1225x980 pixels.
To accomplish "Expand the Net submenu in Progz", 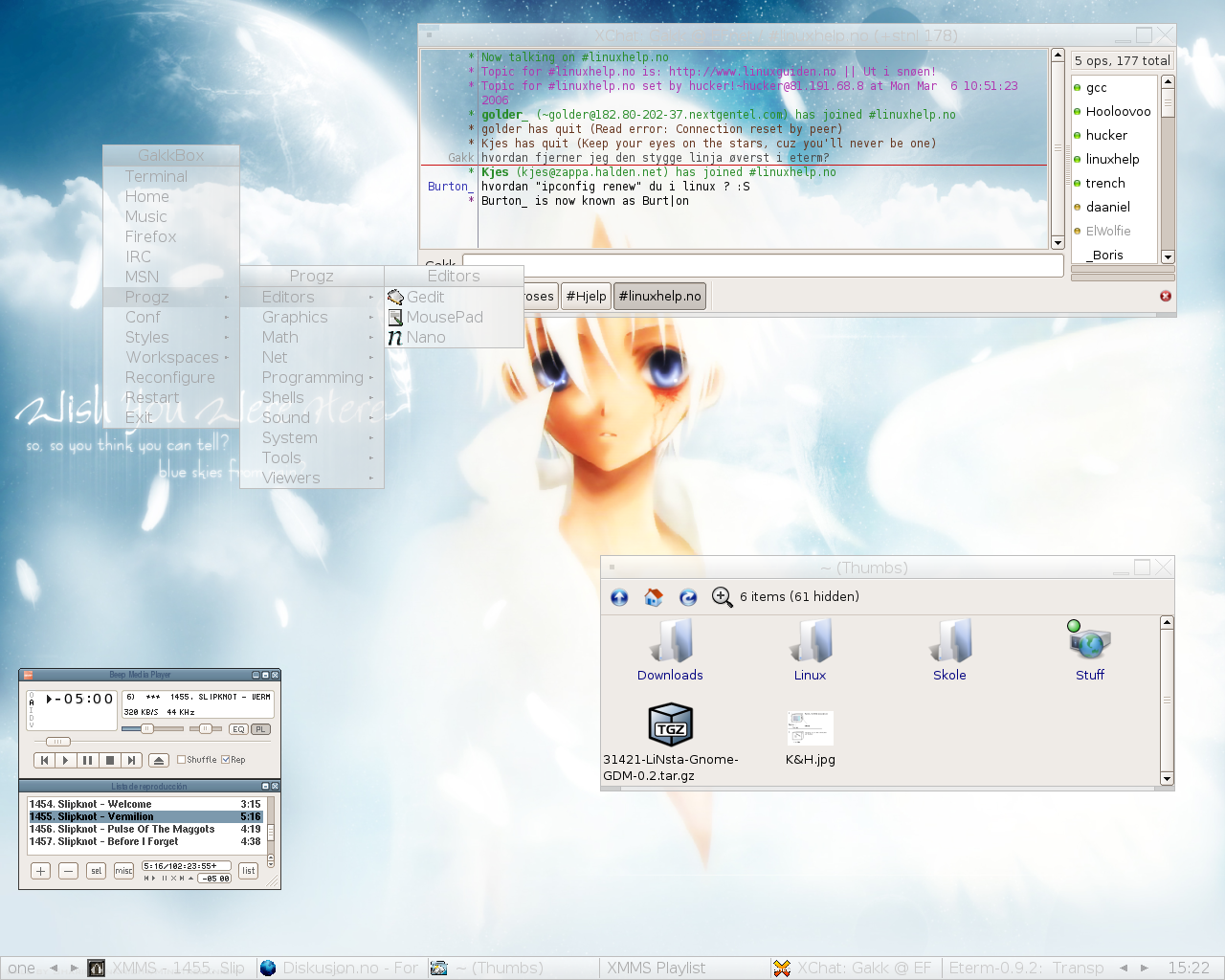I will [x=312, y=357].
